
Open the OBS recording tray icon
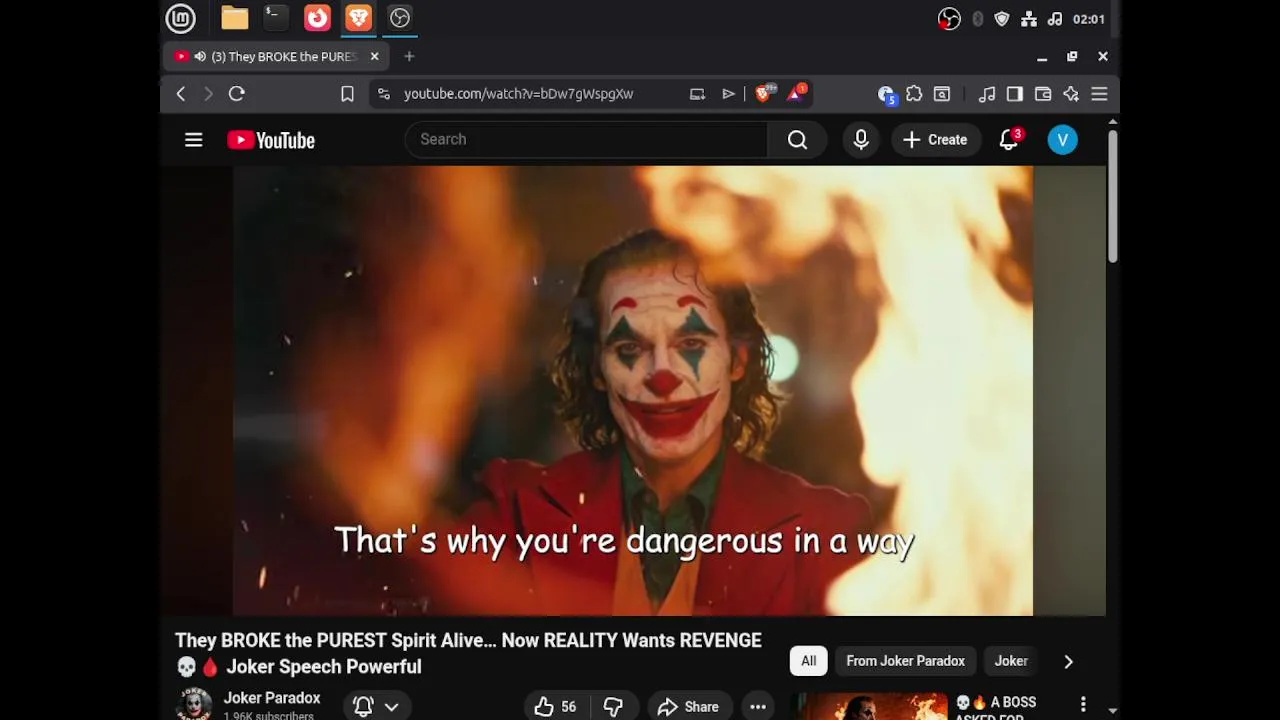click(949, 19)
